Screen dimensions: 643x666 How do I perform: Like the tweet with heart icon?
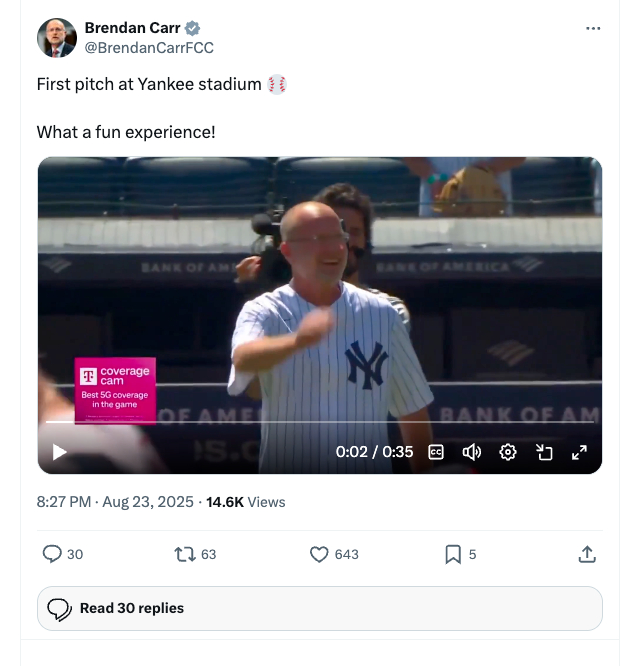320,554
